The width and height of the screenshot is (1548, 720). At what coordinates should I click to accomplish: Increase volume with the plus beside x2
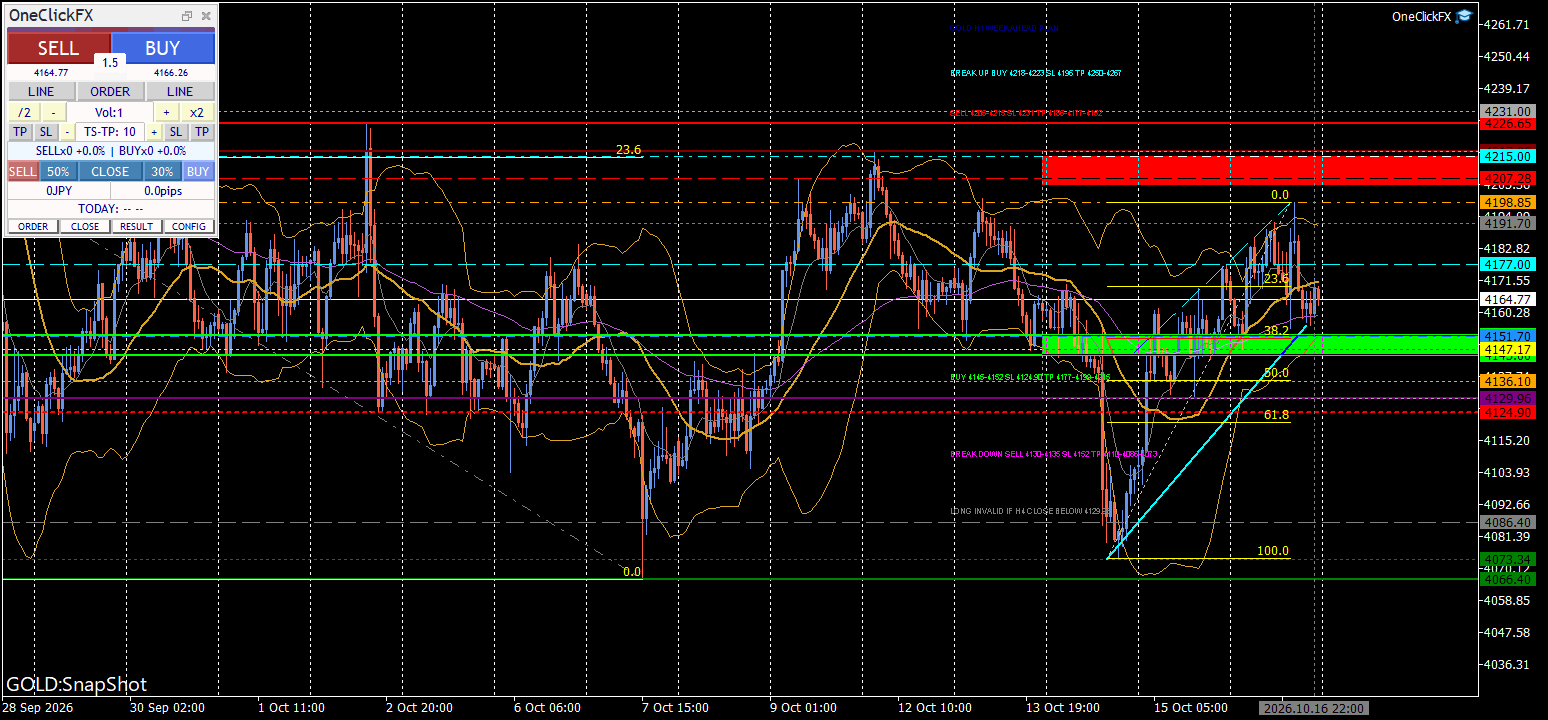167,113
